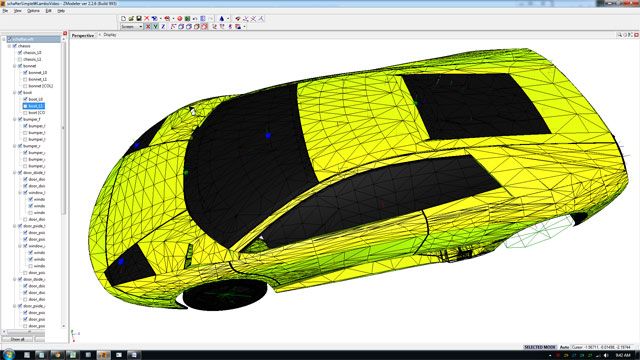Image resolution: width=640 pixels, height=360 pixels.
Task: Click the Windows Start button
Action: click(8, 355)
